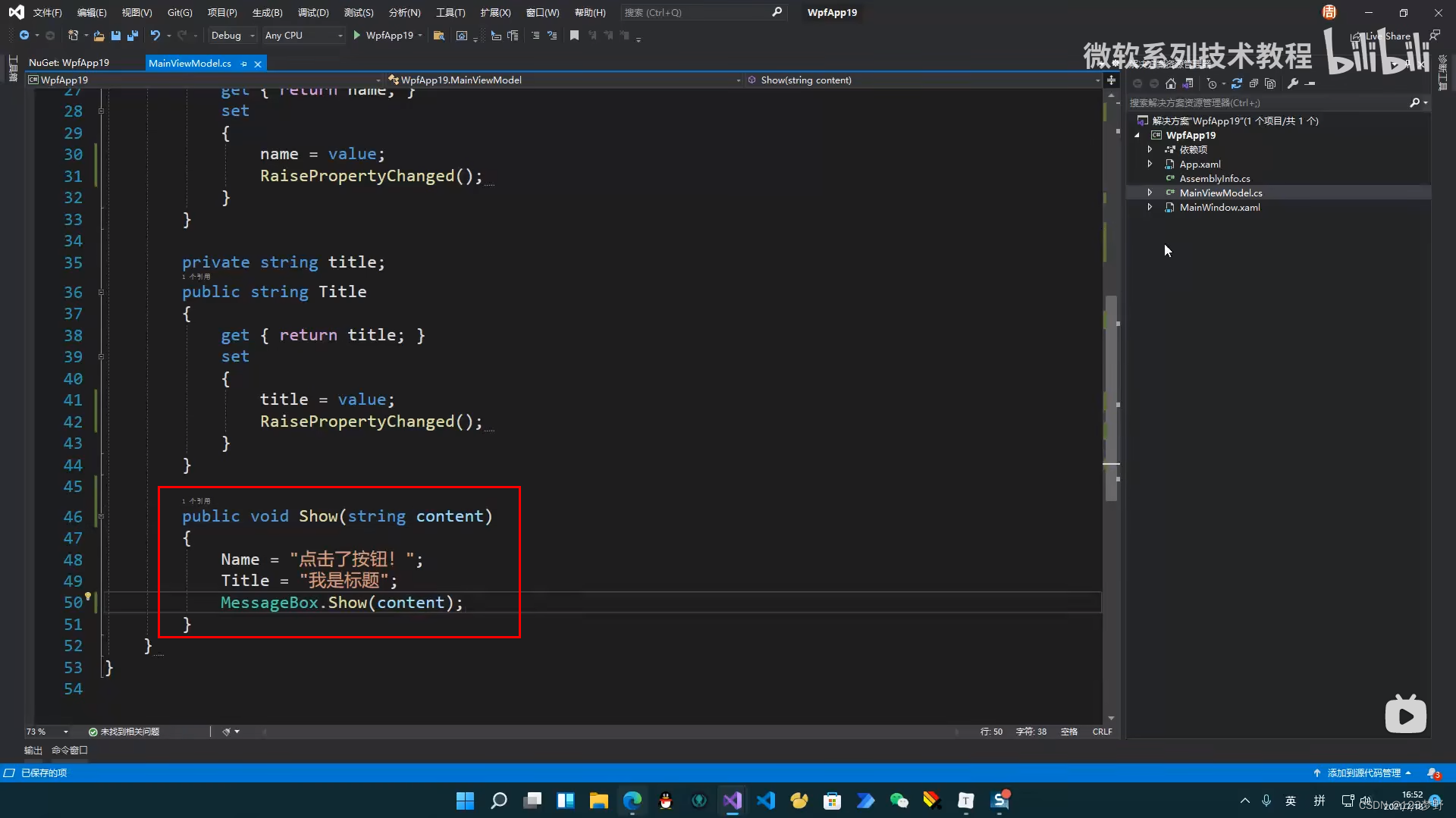1456x818 pixels.
Task: Click the Home icon in Solution Explorer
Action: pos(1171,83)
